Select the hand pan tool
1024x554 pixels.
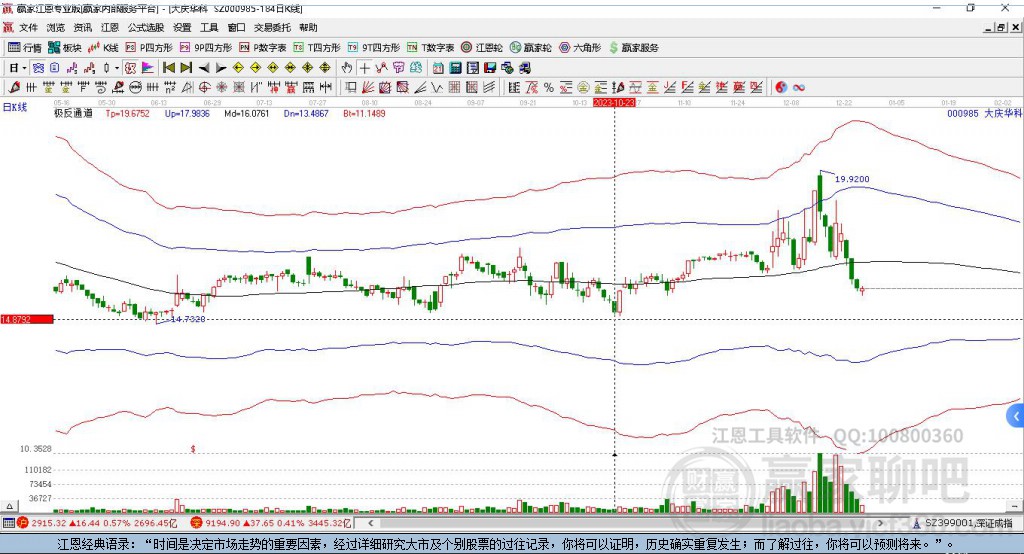tap(347, 68)
